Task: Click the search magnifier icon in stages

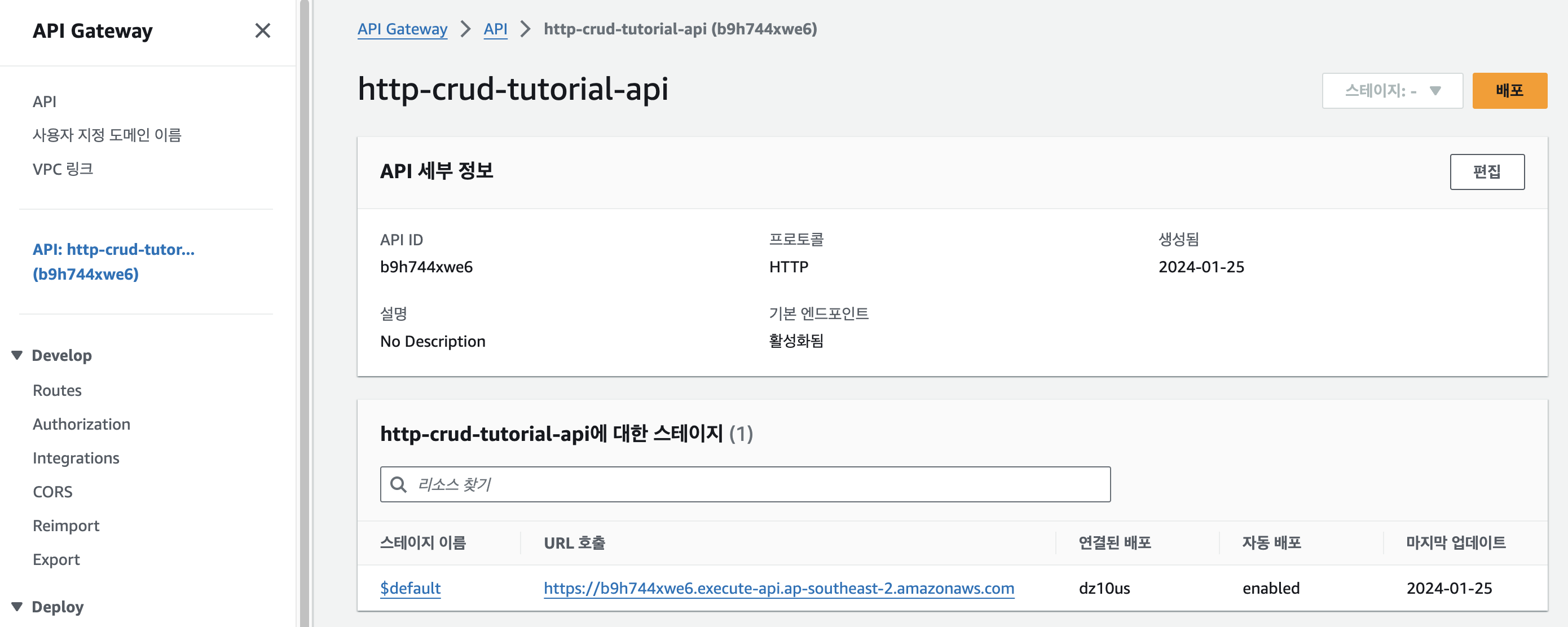Action: coord(399,484)
